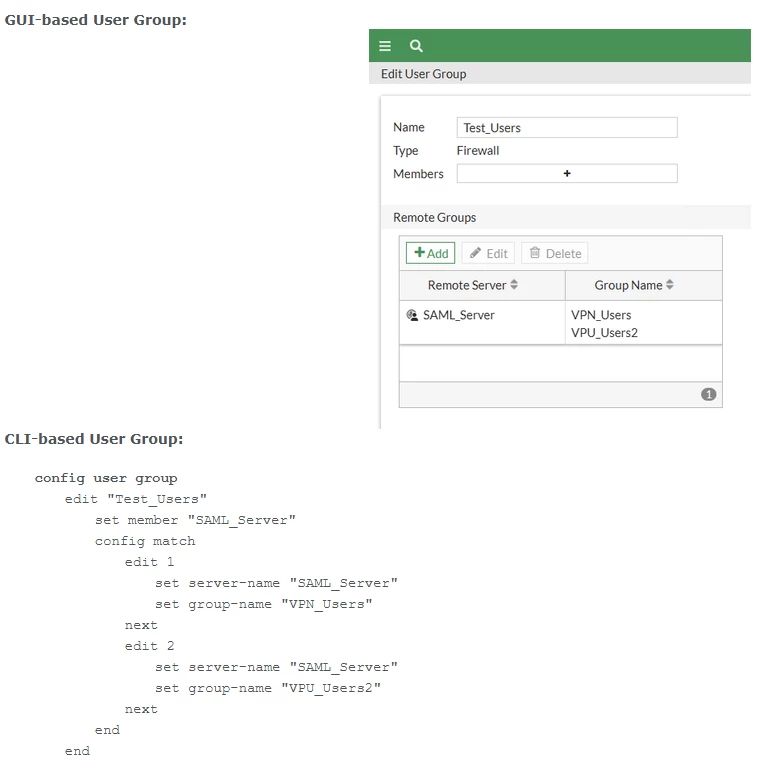Click the Edit remote group button
The height and width of the screenshot is (772, 765).
click(x=488, y=253)
